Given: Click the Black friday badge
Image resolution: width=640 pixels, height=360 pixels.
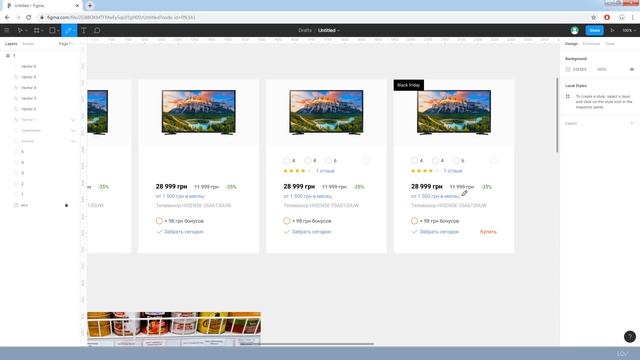Looking at the screenshot, I should pyautogui.click(x=409, y=85).
